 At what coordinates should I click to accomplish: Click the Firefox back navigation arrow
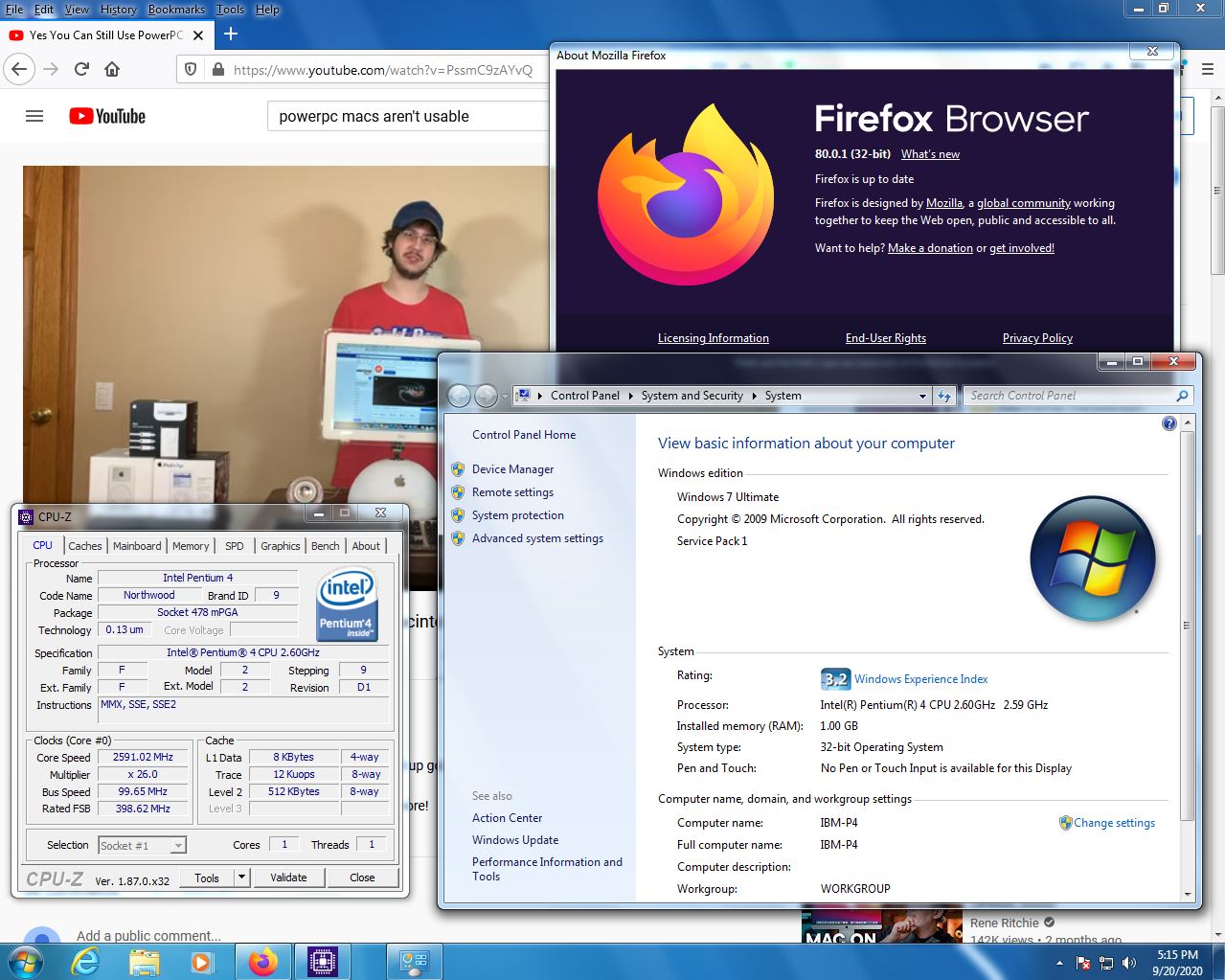[x=19, y=69]
